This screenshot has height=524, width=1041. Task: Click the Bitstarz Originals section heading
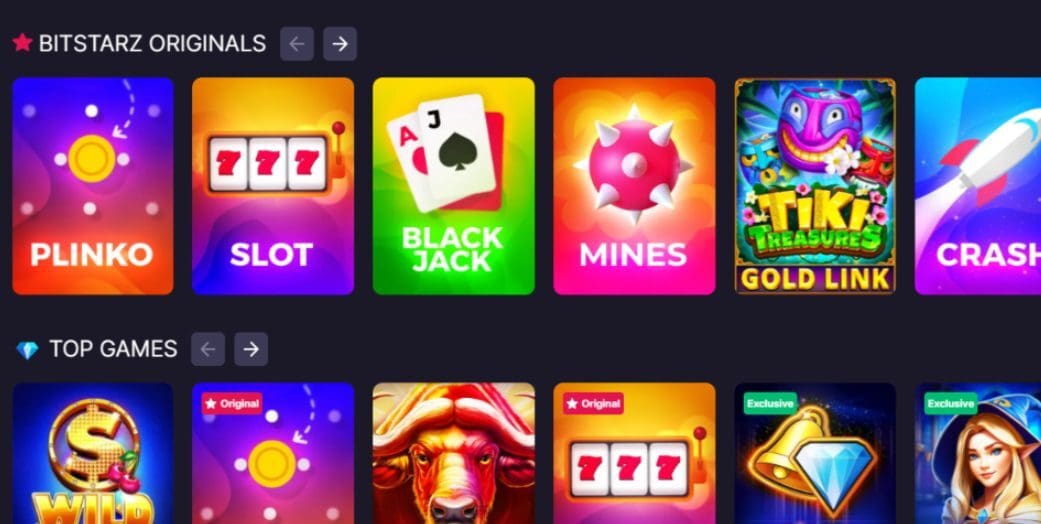(x=152, y=44)
